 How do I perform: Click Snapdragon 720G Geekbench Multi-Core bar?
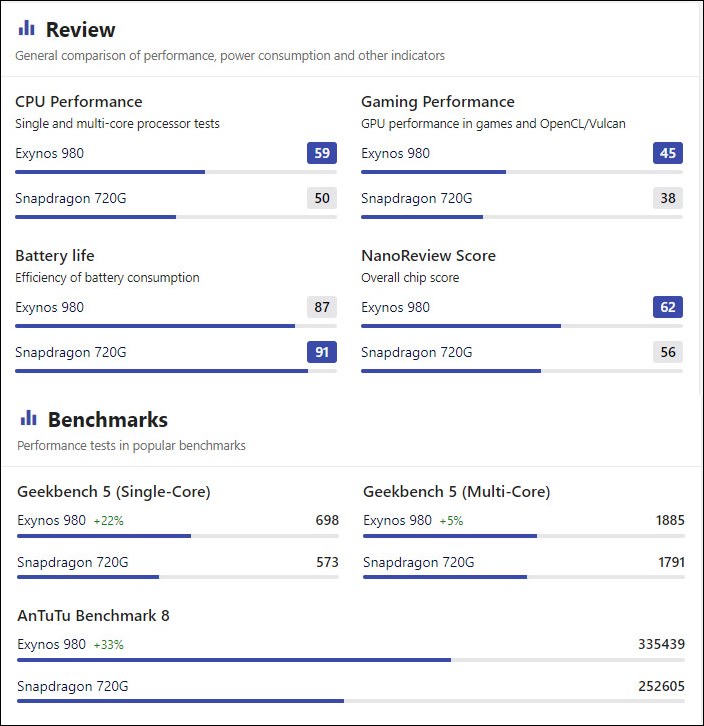click(524, 577)
